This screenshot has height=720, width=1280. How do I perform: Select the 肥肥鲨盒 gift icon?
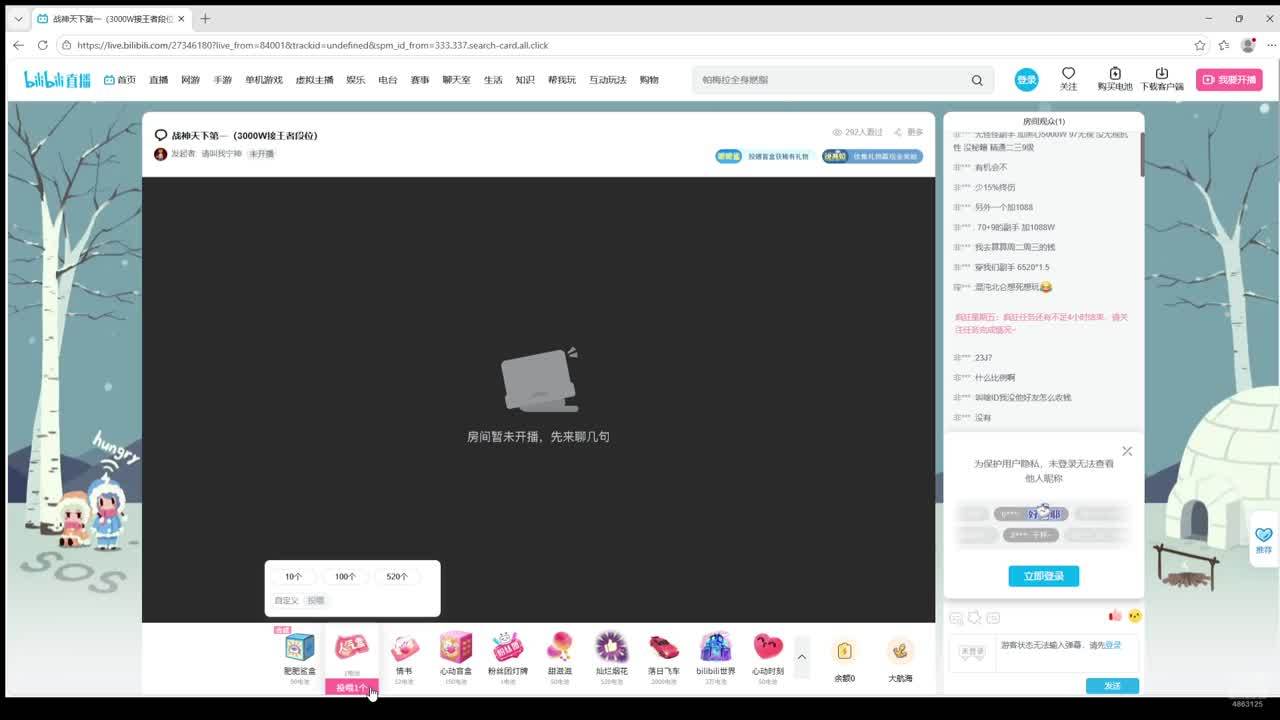tap(299, 648)
